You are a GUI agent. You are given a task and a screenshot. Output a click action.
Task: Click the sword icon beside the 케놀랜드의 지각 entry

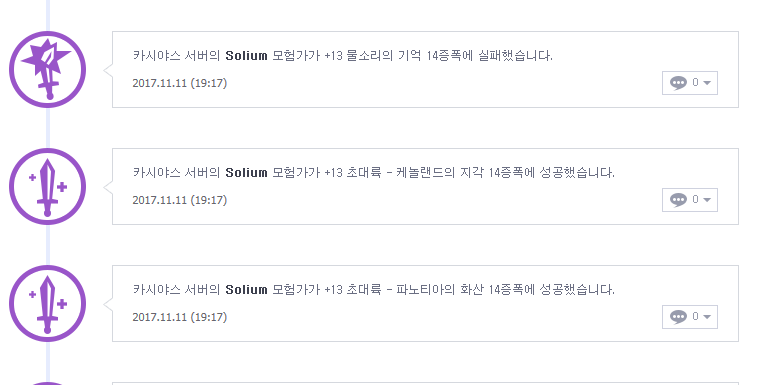pos(48,186)
